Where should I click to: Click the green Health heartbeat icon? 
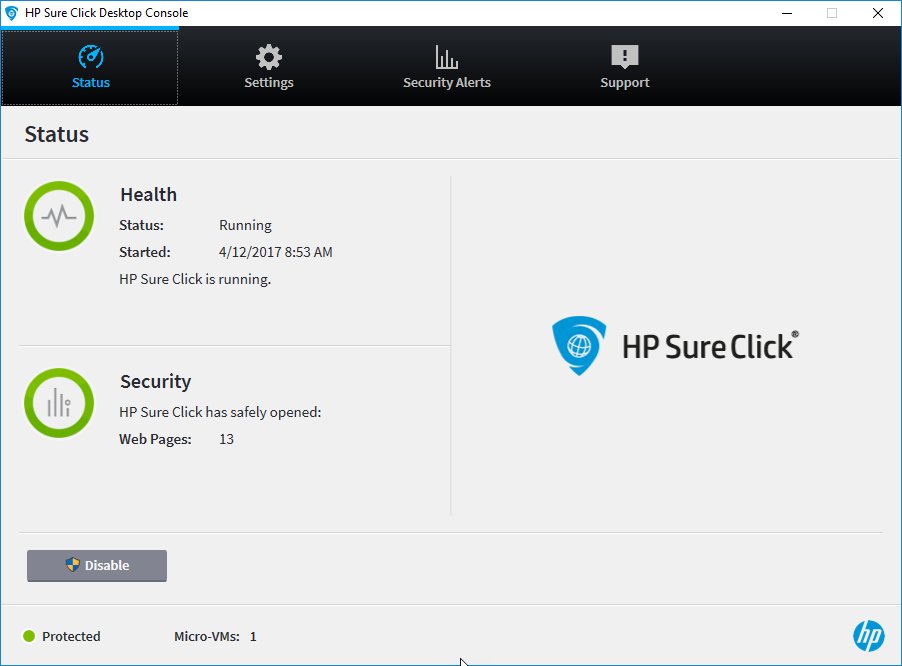point(59,216)
